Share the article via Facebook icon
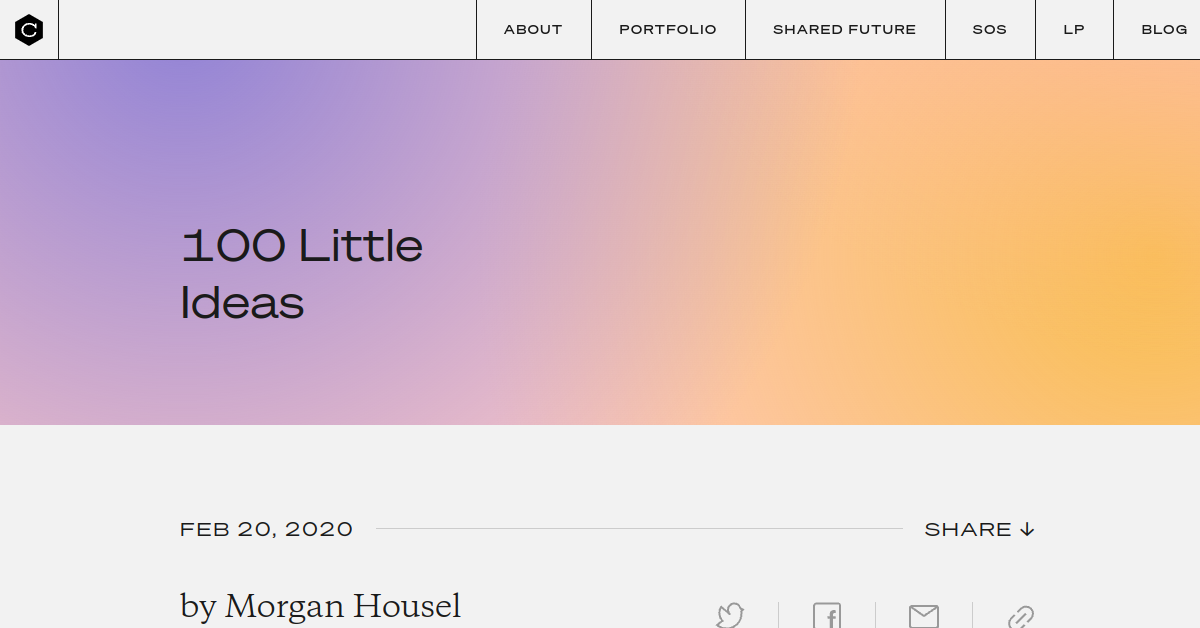1200x628 pixels. tap(827, 615)
